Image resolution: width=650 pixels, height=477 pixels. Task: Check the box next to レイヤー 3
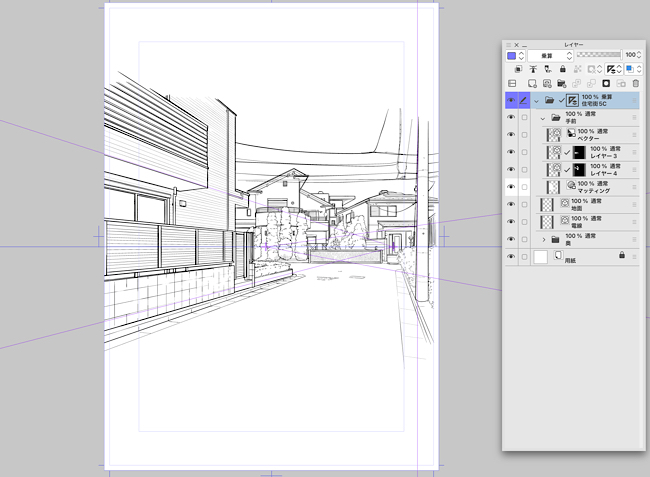[524, 152]
